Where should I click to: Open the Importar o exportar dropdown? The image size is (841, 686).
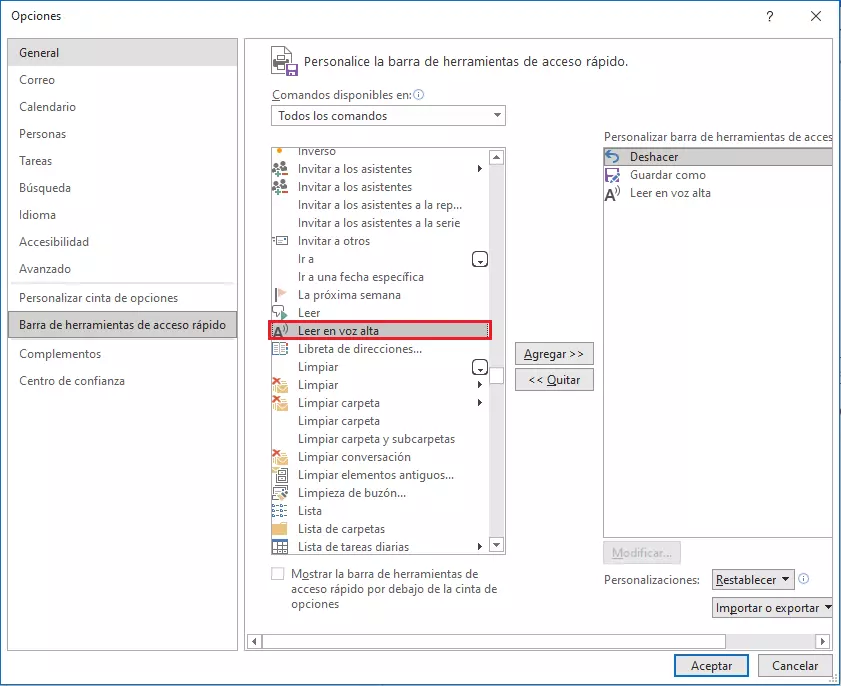tap(773, 608)
